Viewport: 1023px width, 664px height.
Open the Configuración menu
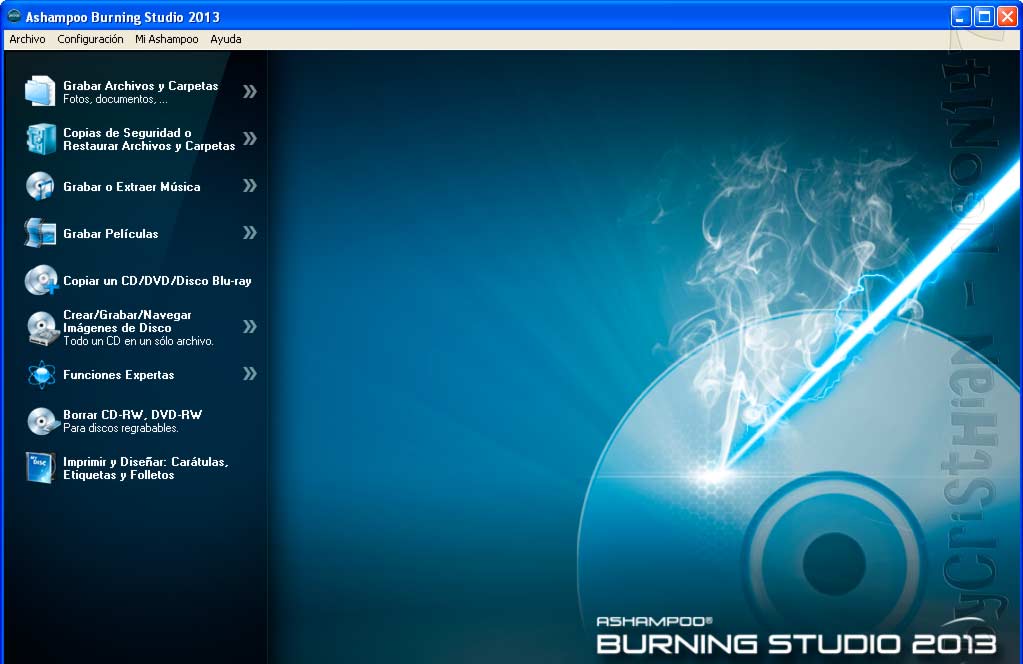point(90,39)
